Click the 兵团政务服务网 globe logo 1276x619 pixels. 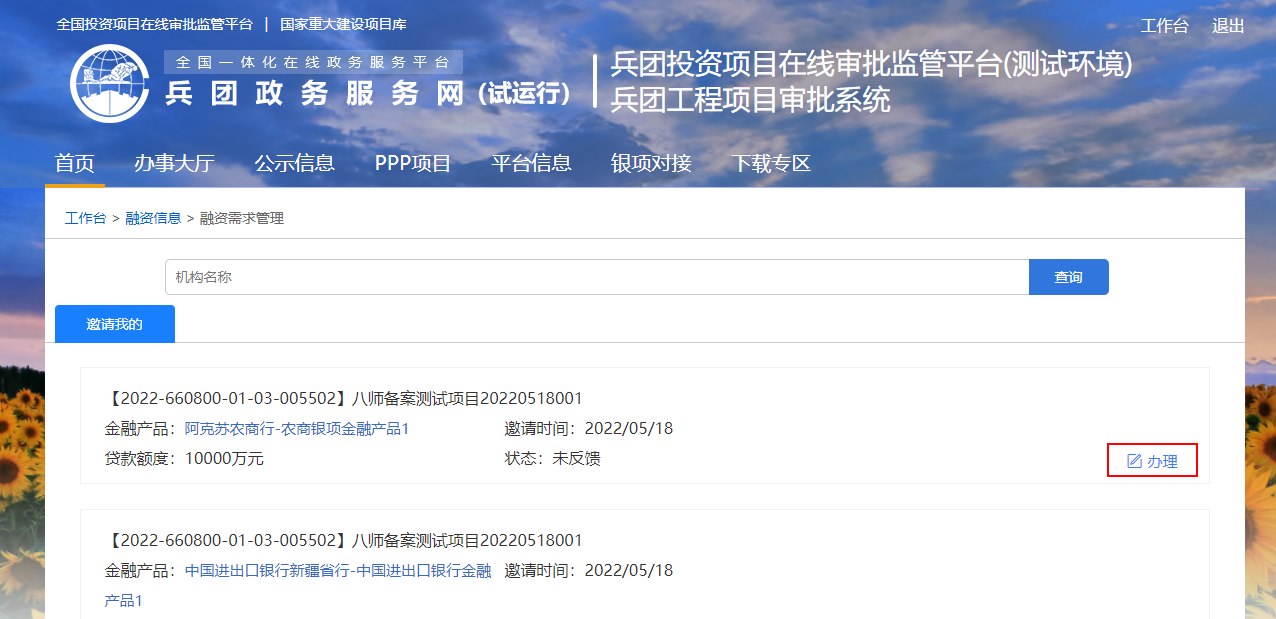point(109,83)
